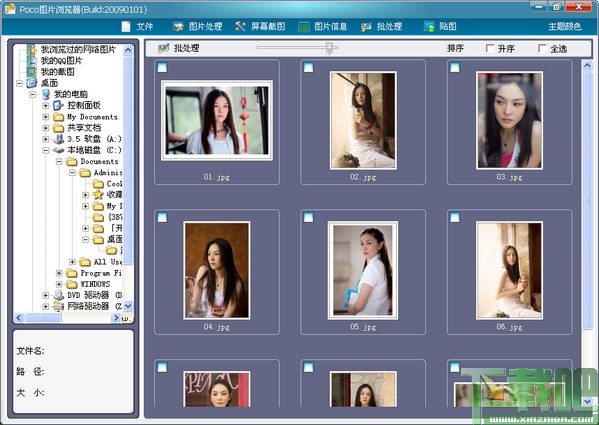Open the 03.jpg thumbnail

(509, 120)
